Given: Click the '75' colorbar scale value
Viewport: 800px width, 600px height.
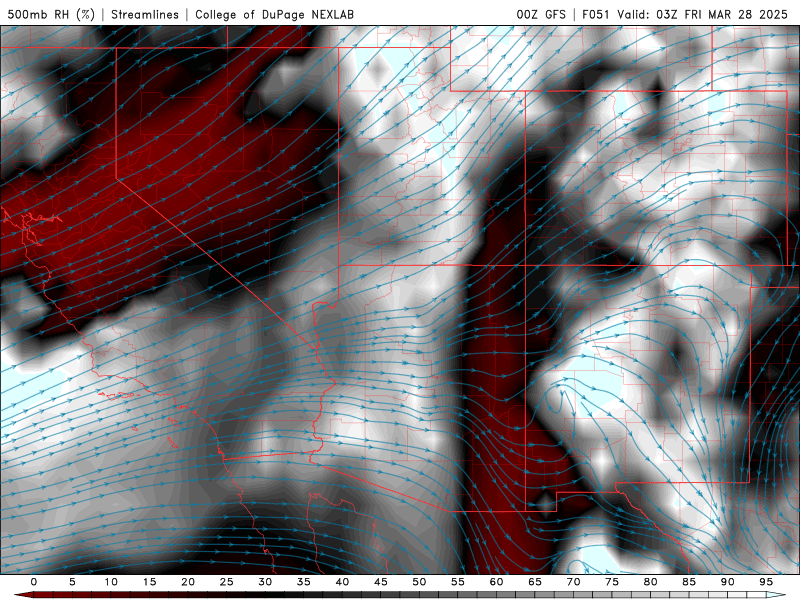Looking at the screenshot, I should [x=612, y=582].
